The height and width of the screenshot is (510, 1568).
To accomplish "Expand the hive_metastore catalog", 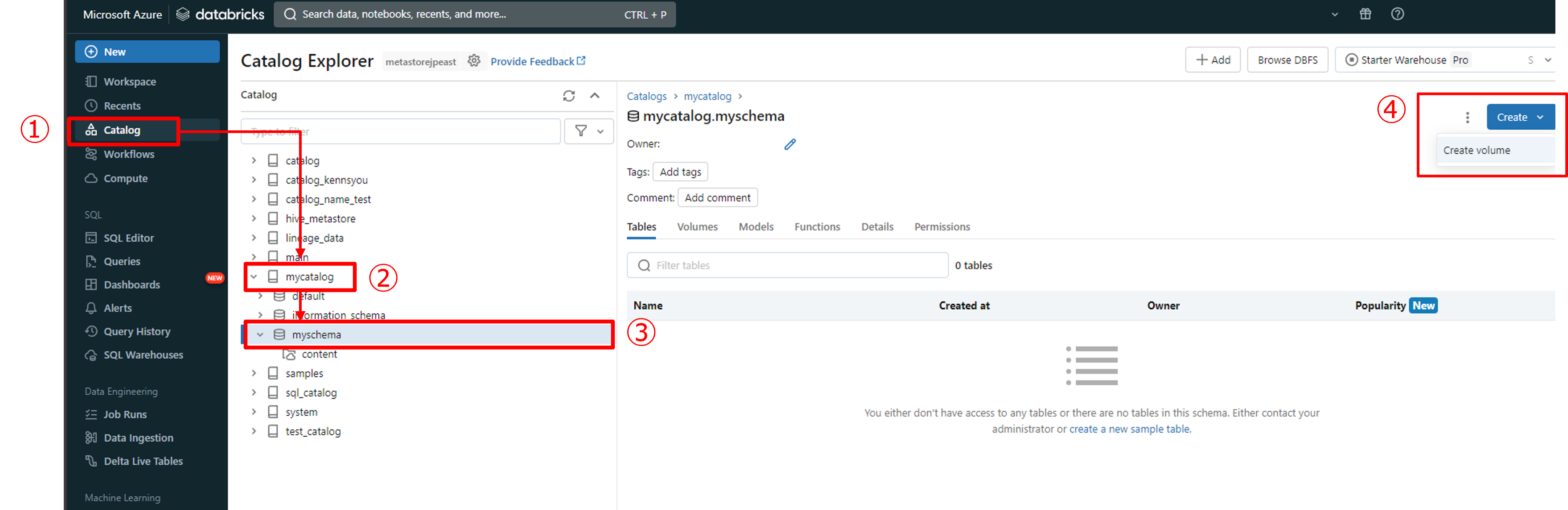I will click(254, 219).
